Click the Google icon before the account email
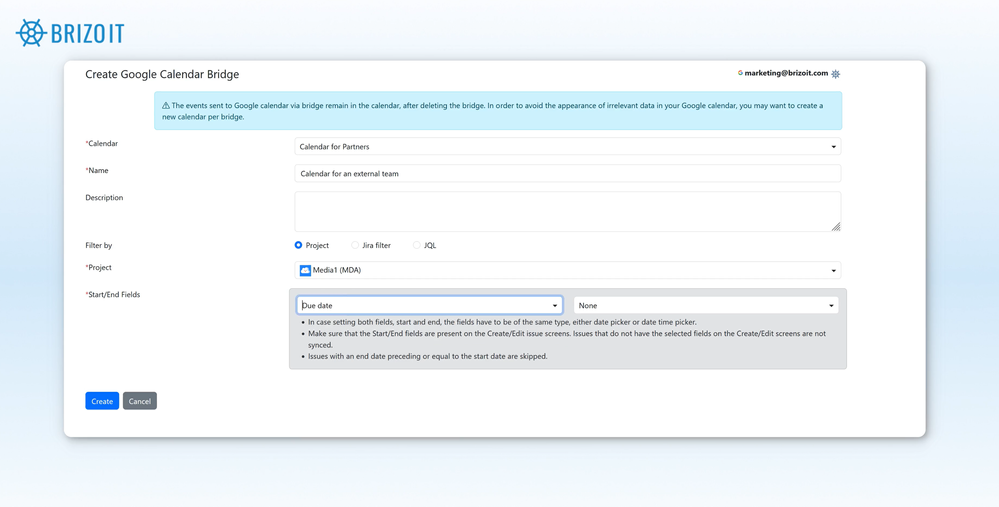The image size is (999, 507). click(x=740, y=73)
